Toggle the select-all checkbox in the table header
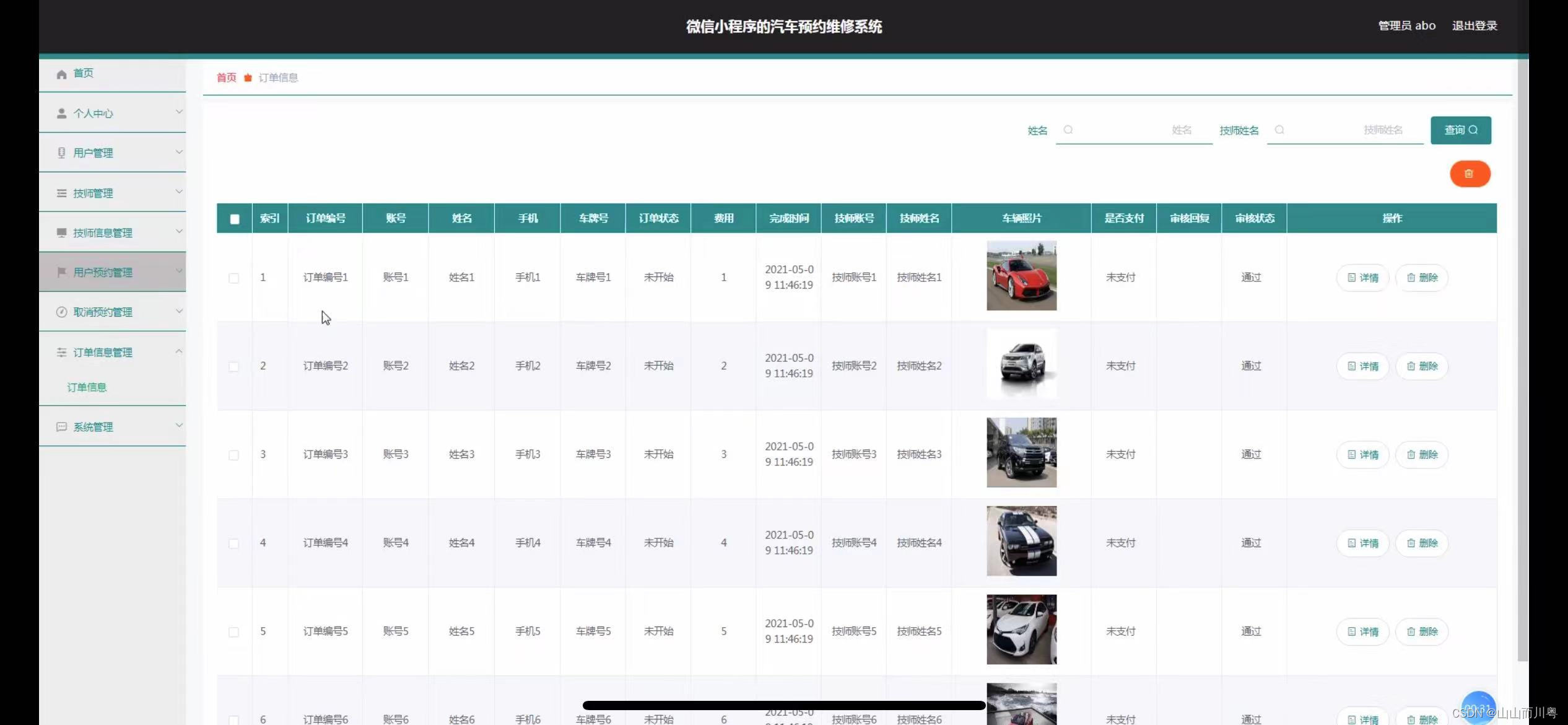Viewport: 1568px width, 725px height. click(234, 219)
